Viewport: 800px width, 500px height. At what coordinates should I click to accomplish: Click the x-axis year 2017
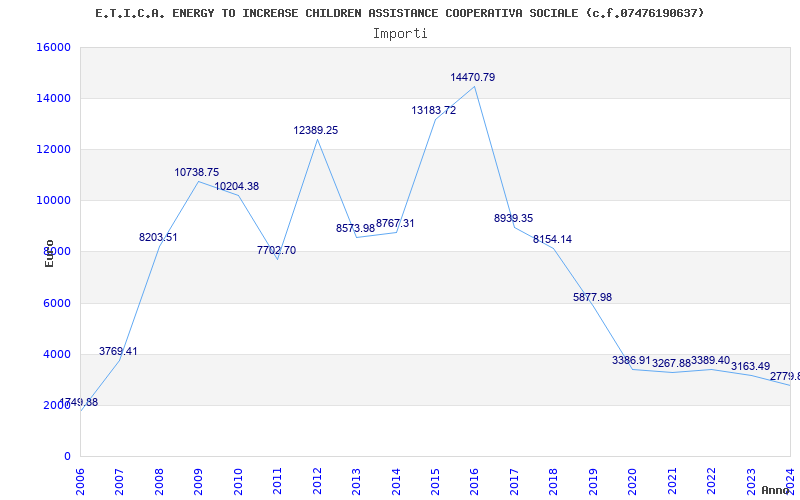coord(515,481)
